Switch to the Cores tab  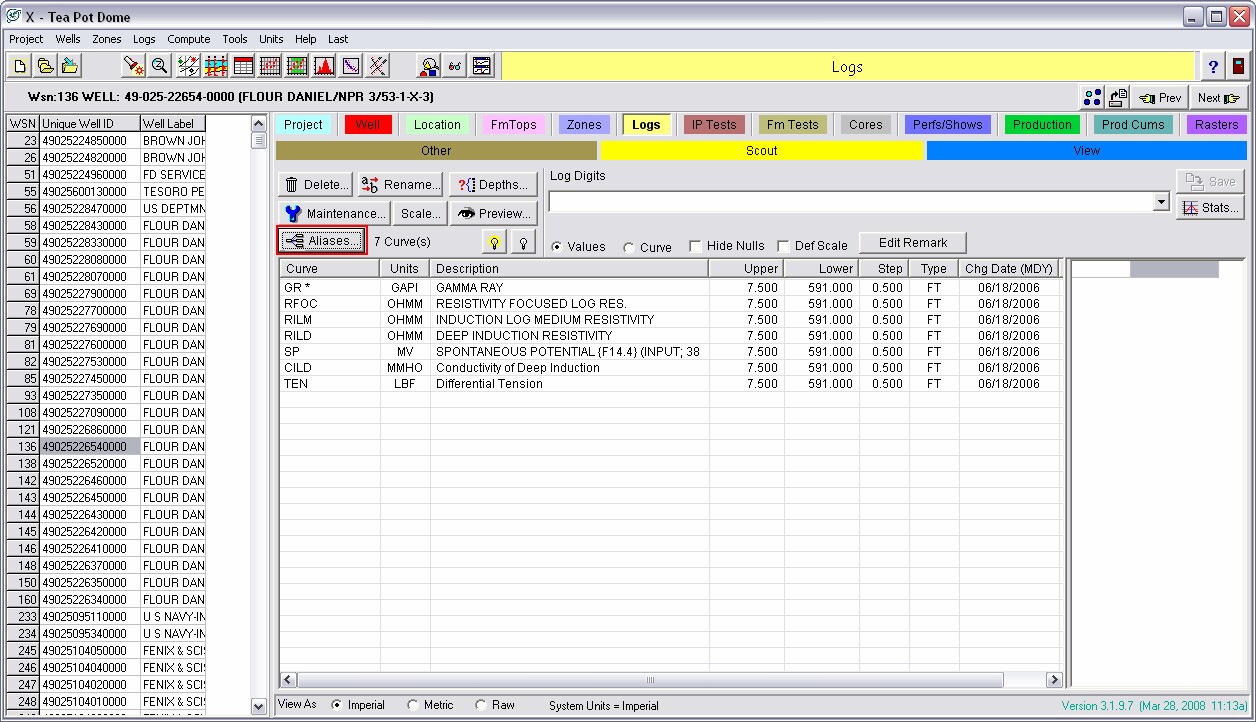pyautogui.click(x=865, y=125)
